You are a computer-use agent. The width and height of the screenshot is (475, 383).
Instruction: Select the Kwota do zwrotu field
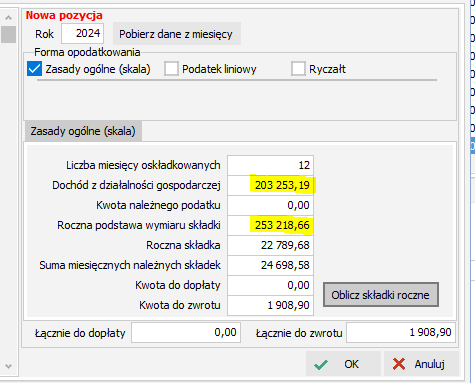270,305
